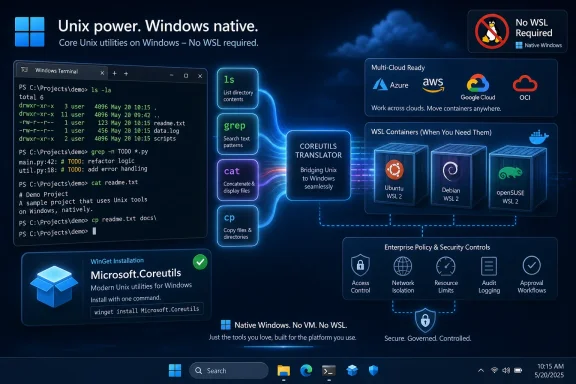Click the cp command card
The width and height of the screenshot is (576, 384).
[x=237, y=226]
